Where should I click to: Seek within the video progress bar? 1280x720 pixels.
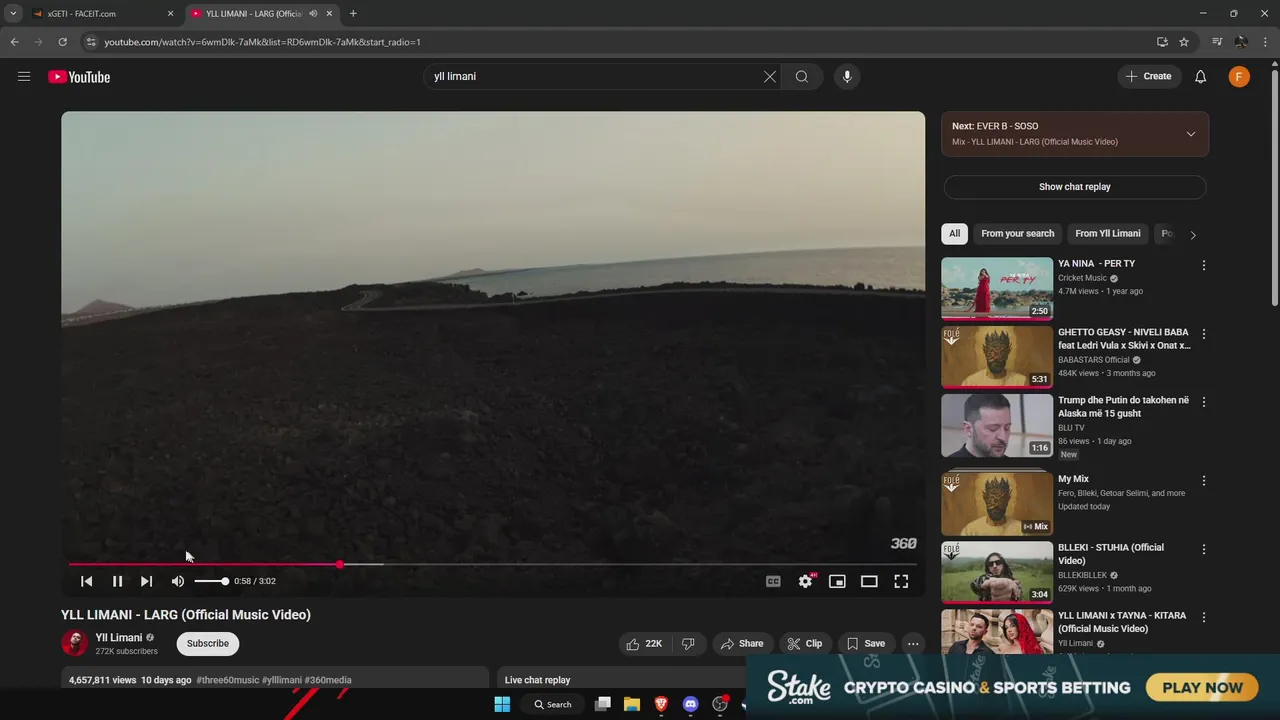[x=493, y=564]
